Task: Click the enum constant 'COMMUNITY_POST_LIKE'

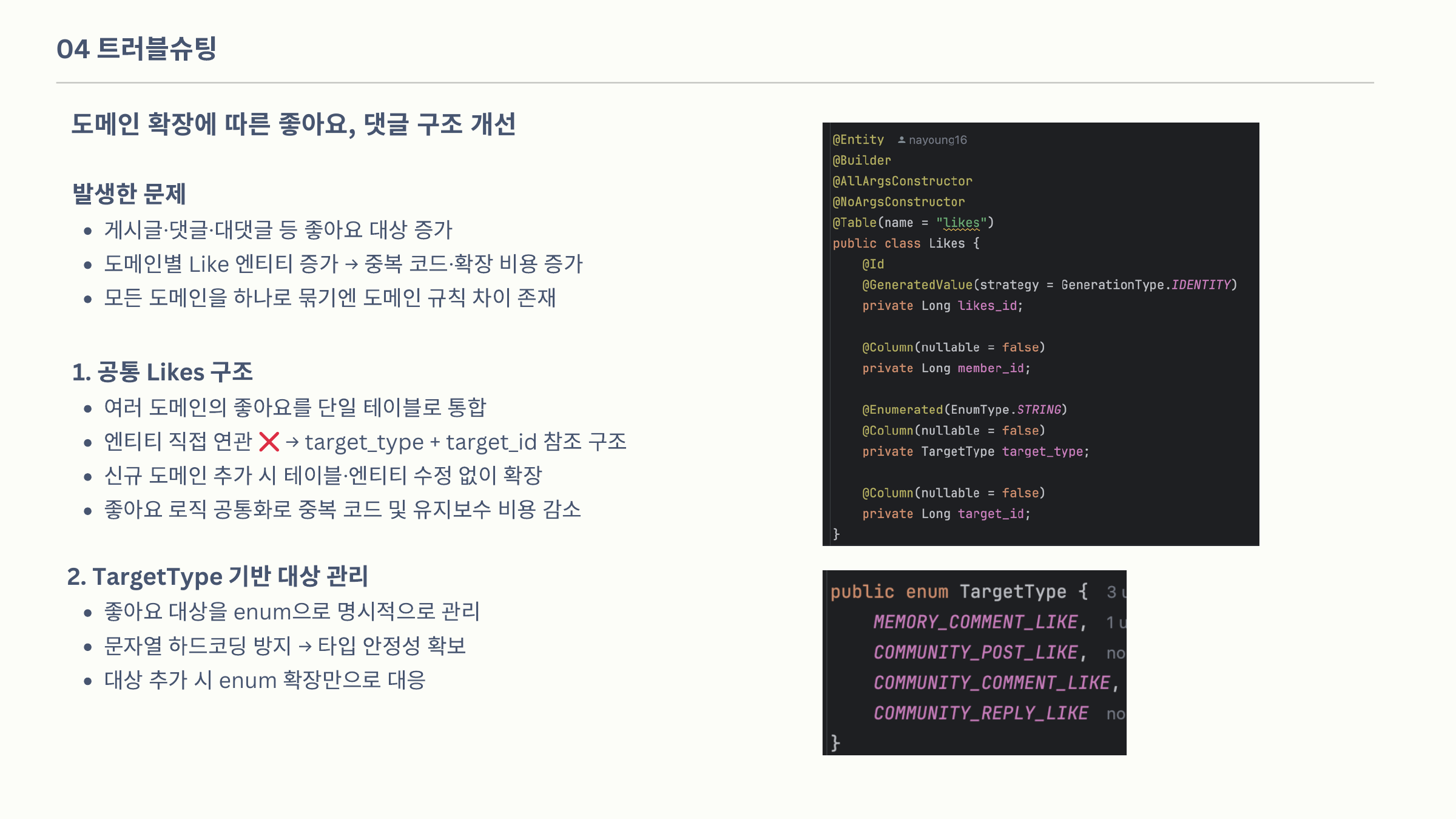Action: pos(976,652)
